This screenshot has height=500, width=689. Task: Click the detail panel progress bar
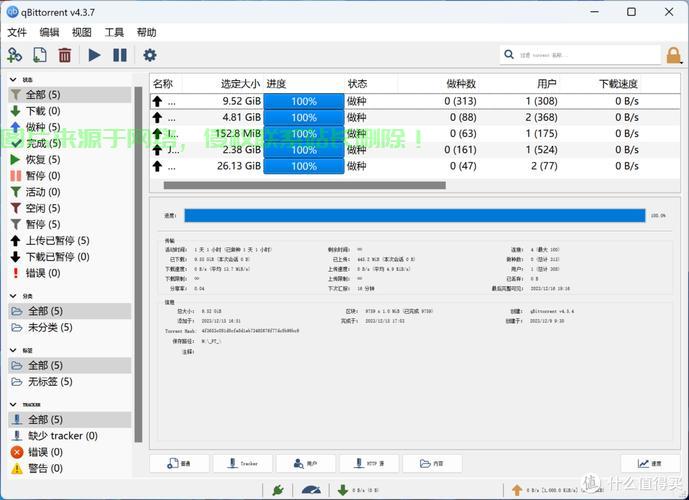(x=414, y=215)
